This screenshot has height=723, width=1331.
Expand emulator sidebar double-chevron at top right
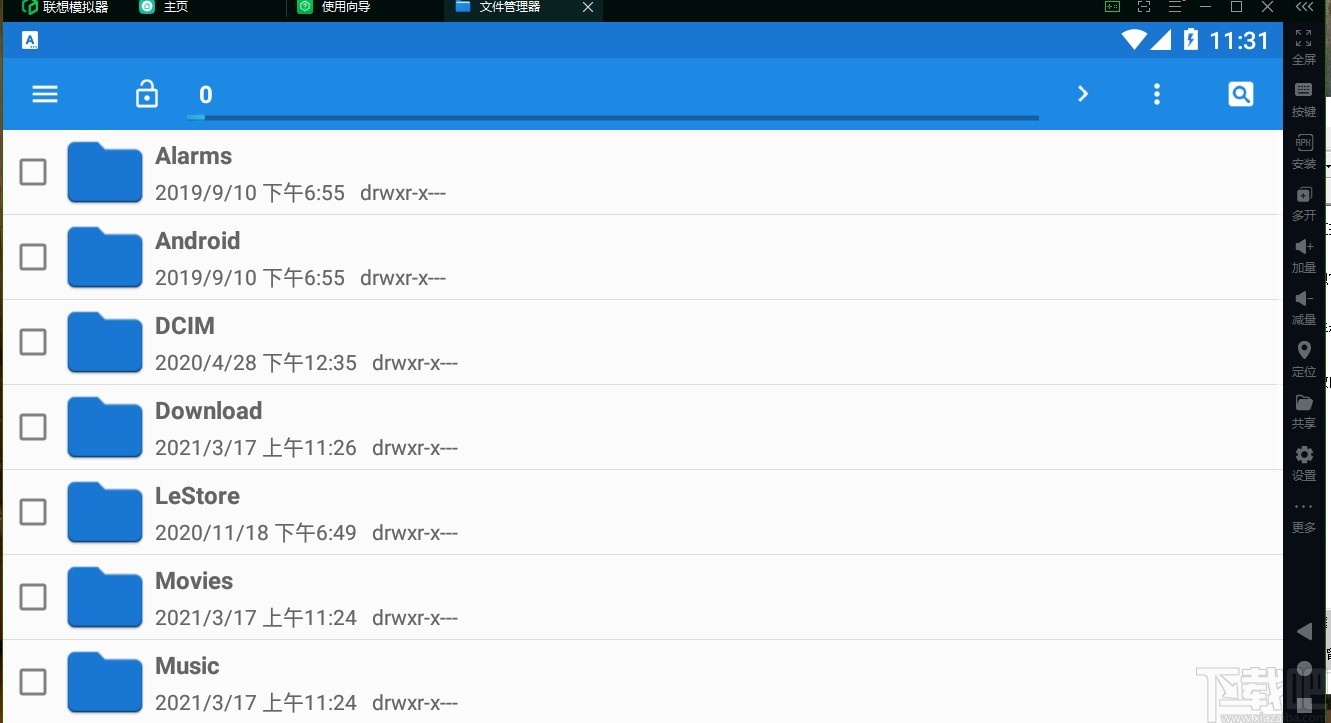tap(1304, 7)
